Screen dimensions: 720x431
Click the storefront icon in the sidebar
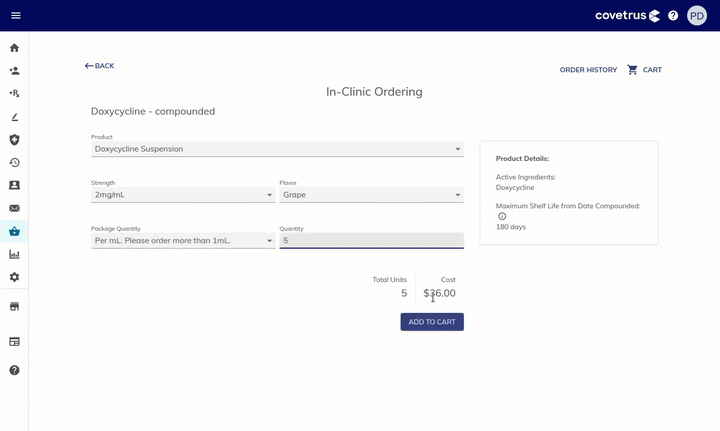[x=14, y=306]
